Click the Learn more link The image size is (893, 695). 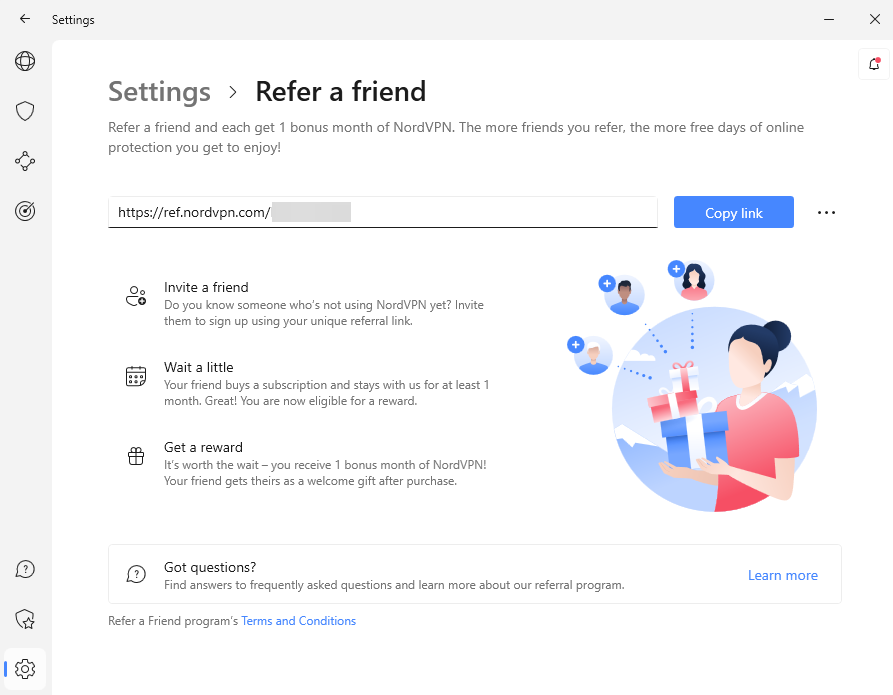(782, 575)
